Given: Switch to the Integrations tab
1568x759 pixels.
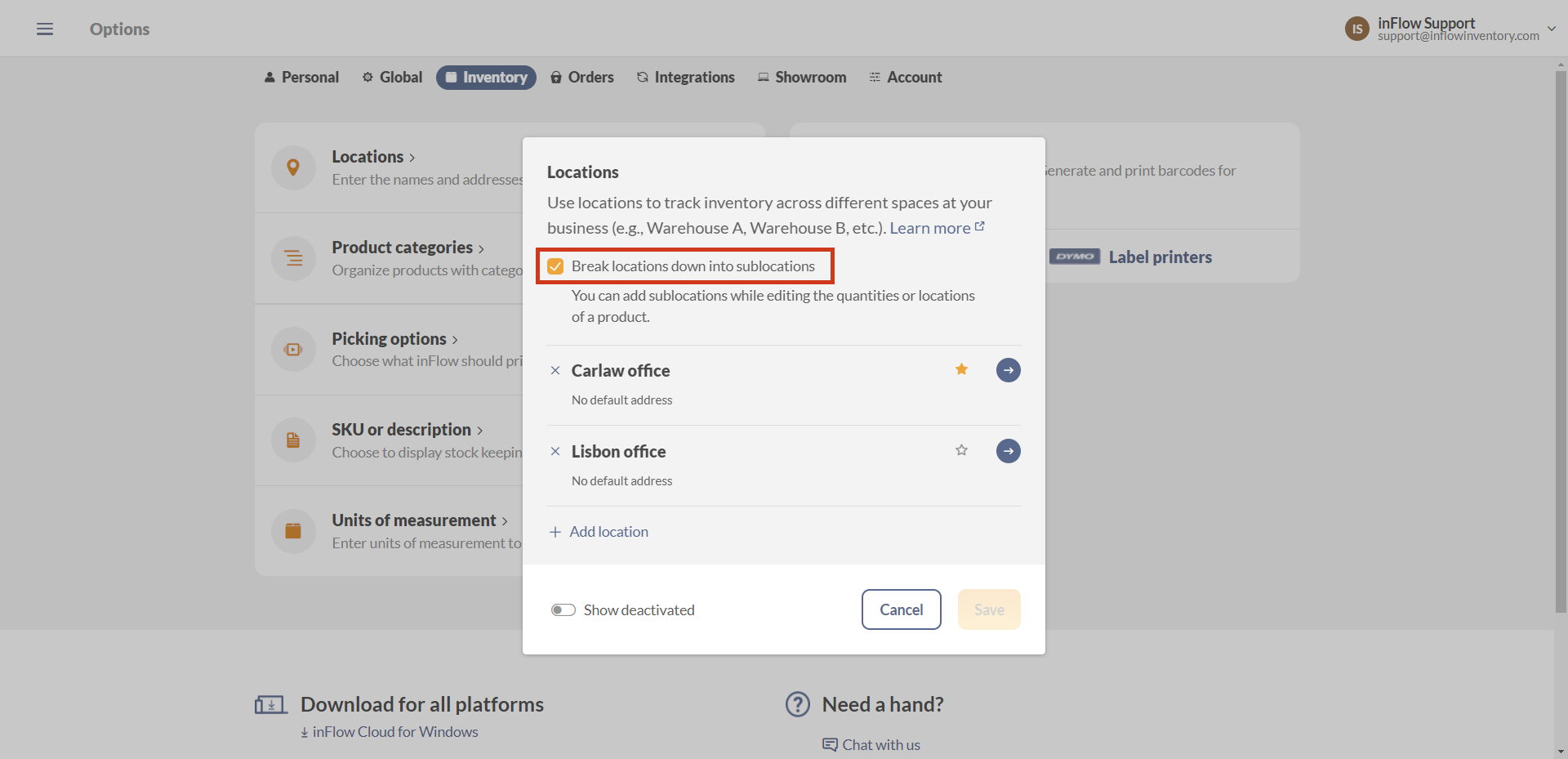Looking at the screenshot, I should [686, 78].
